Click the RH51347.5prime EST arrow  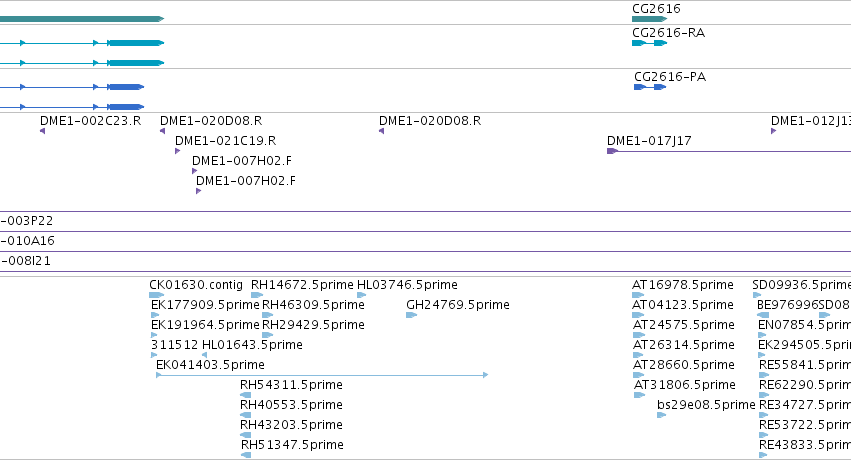tap(245, 455)
